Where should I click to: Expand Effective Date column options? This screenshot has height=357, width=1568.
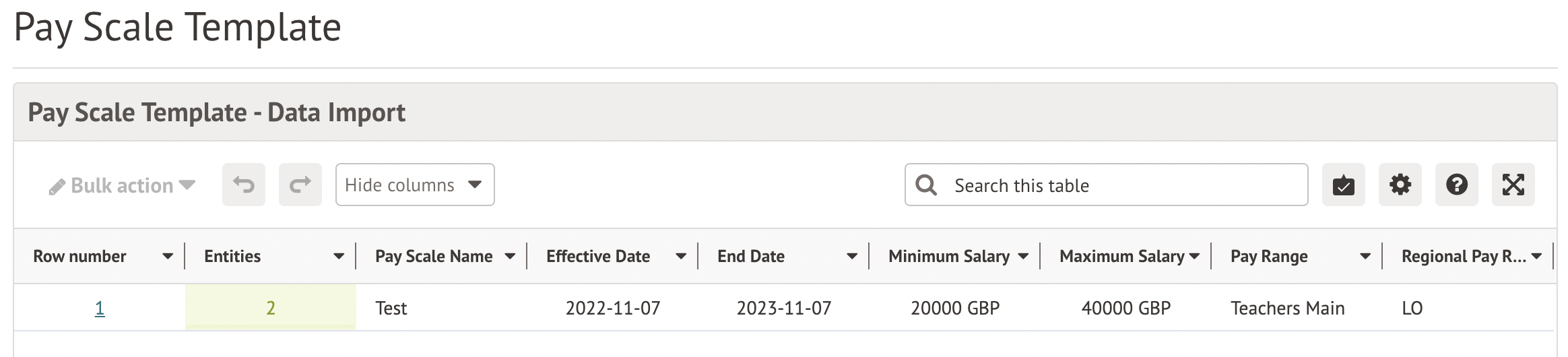681,257
